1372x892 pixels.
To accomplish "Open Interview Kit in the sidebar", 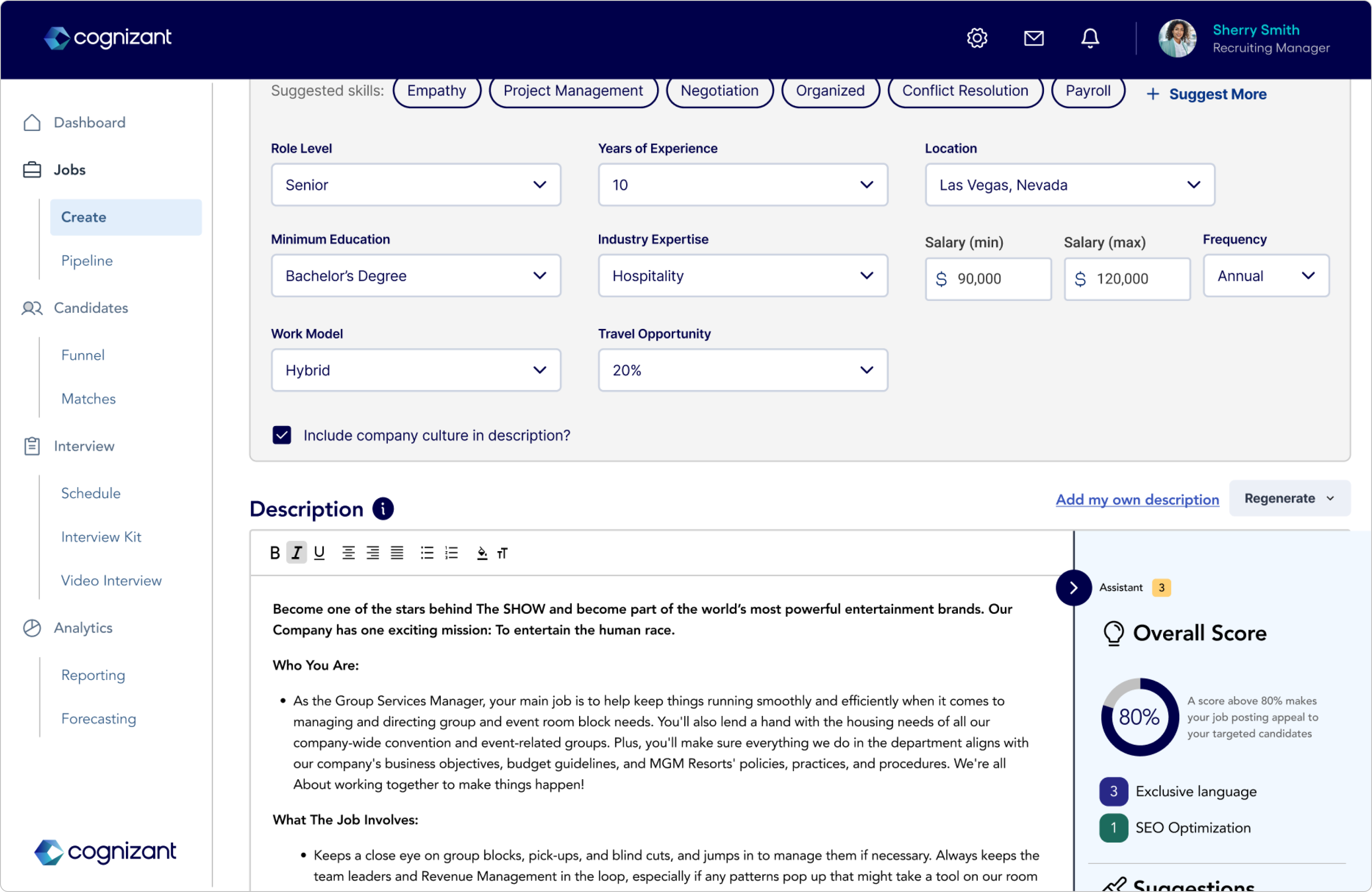I will pyautogui.click(x=101, y=537).
